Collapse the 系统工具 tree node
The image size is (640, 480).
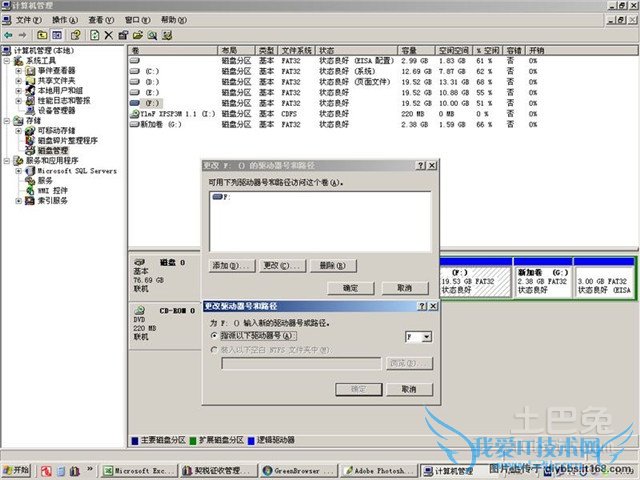click(7, 61)
